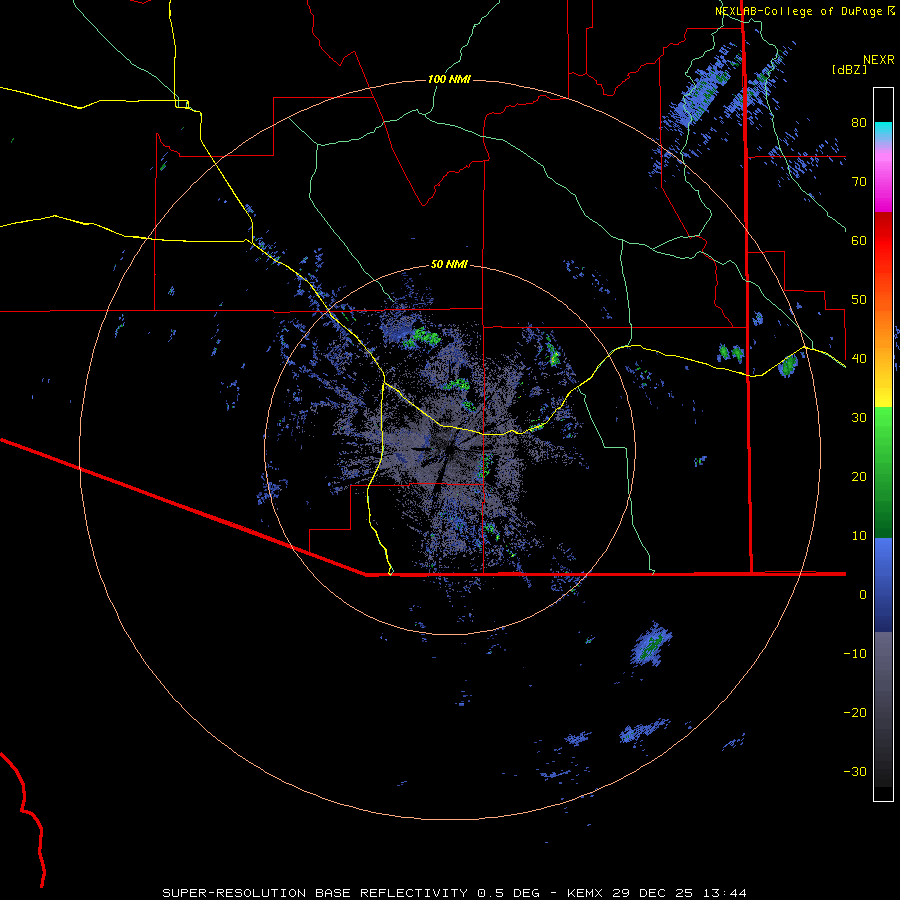Click the "50 NMI" range ring label
This screenshot has width=900, height=900.
click(x=449, y=265)
